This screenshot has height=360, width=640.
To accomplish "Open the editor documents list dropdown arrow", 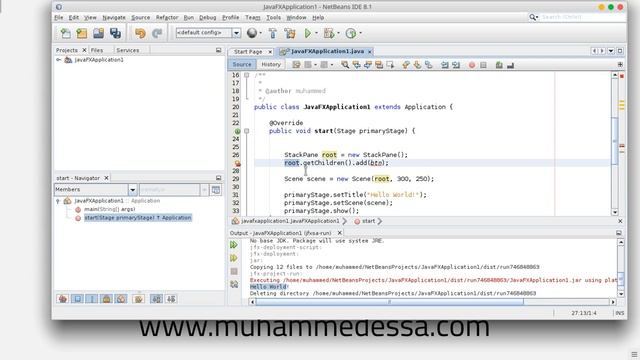I will pos(611,51).
